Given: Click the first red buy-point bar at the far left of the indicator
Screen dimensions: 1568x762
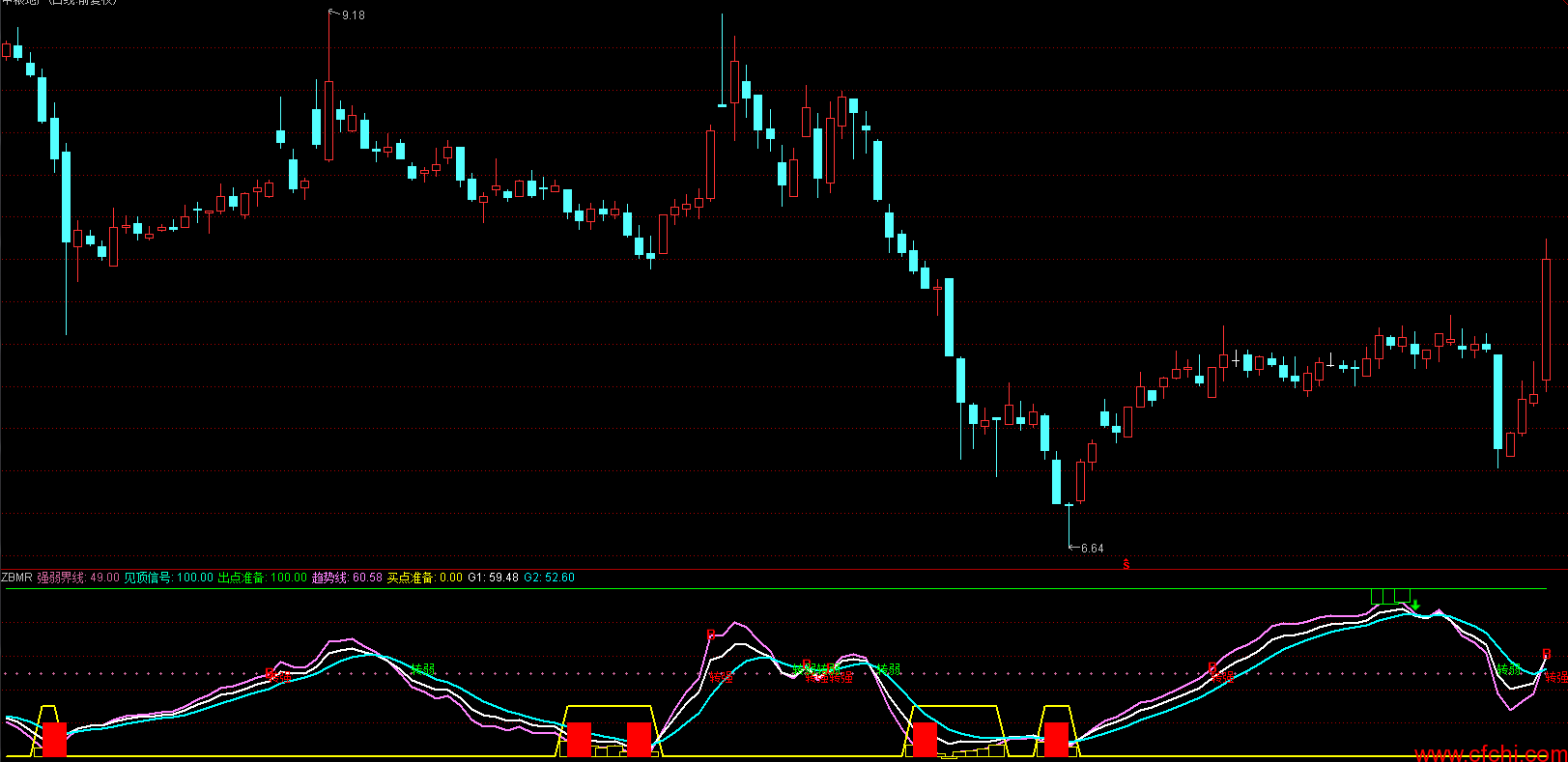Looking at the screenshot, I should tap(55, 739).
